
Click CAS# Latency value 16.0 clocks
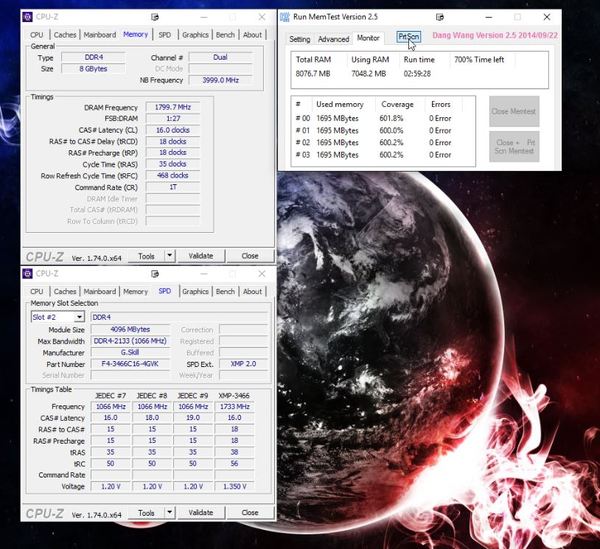[x=173, y=130]
